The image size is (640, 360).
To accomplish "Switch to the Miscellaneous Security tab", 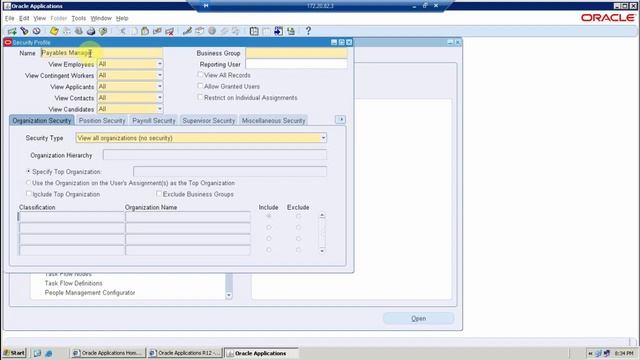I will (273, 120).
